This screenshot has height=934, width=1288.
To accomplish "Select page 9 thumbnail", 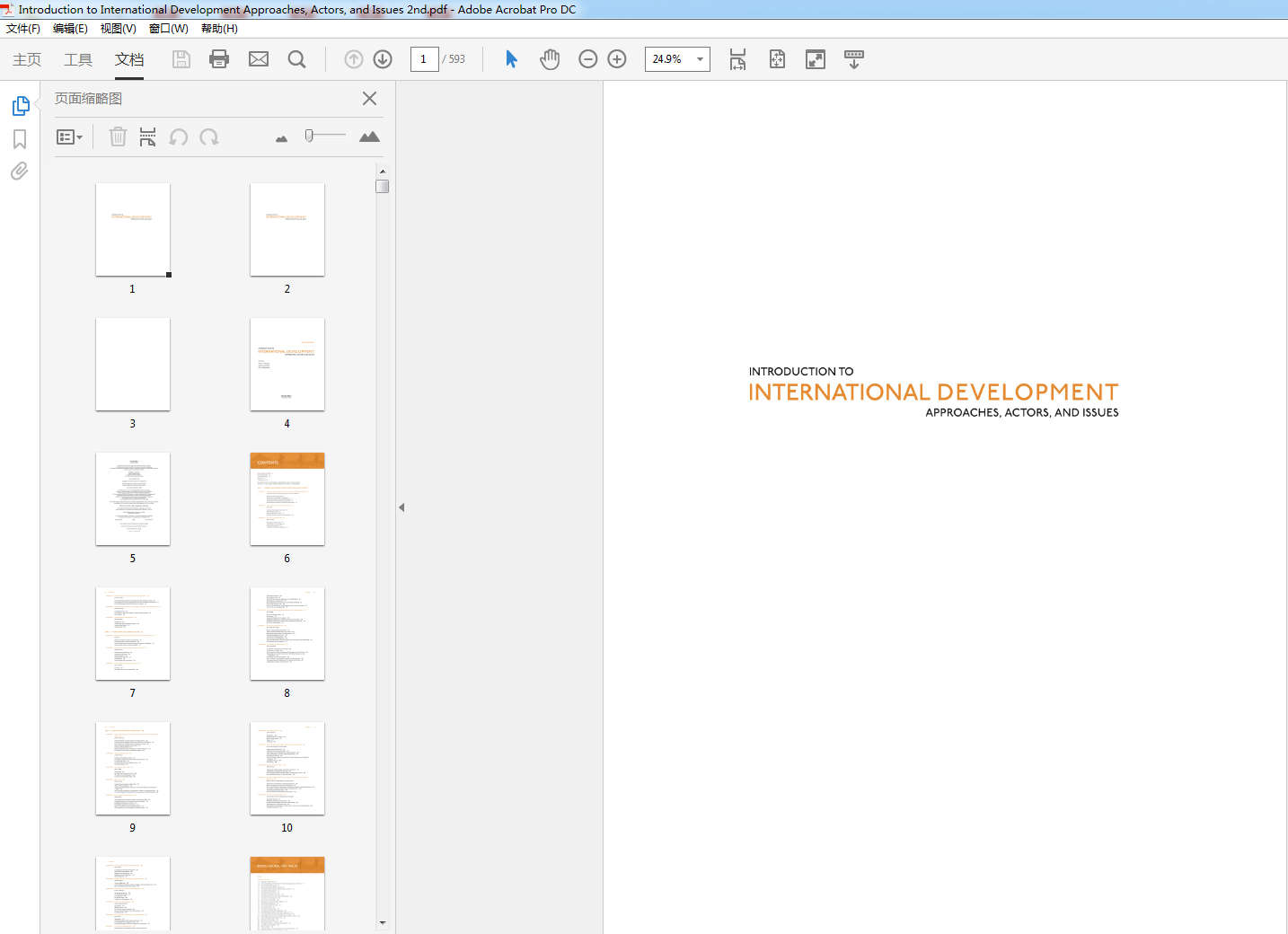I will point(133,769).
